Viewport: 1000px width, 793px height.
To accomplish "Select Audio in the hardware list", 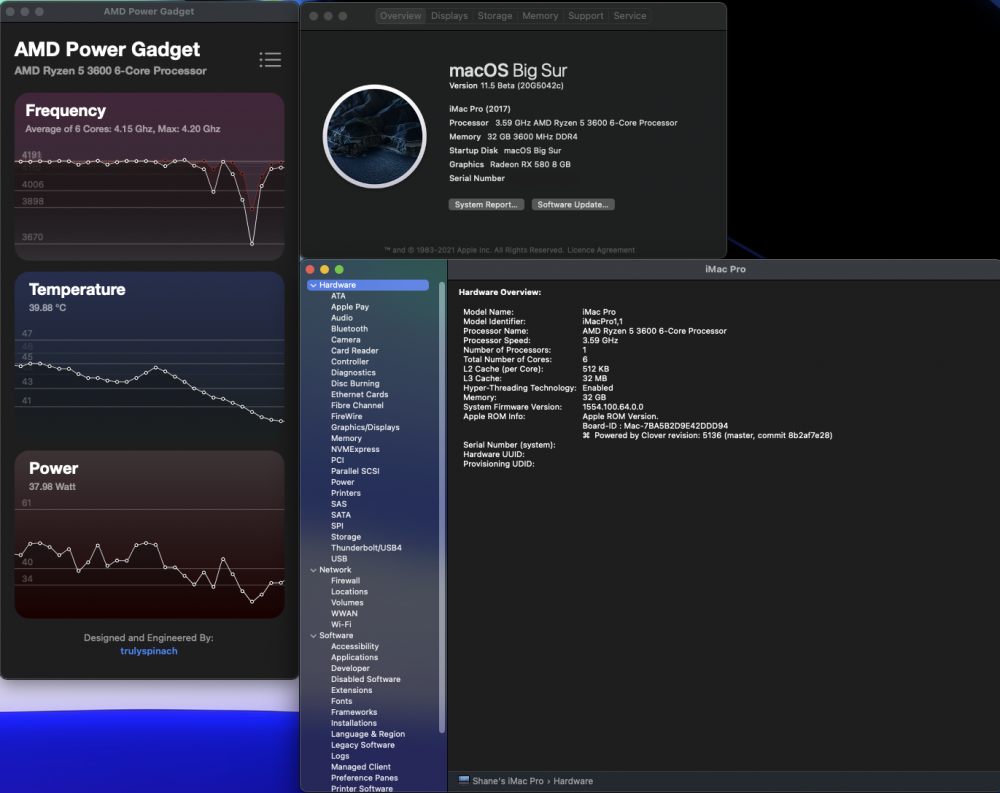I will pos(341,318).
